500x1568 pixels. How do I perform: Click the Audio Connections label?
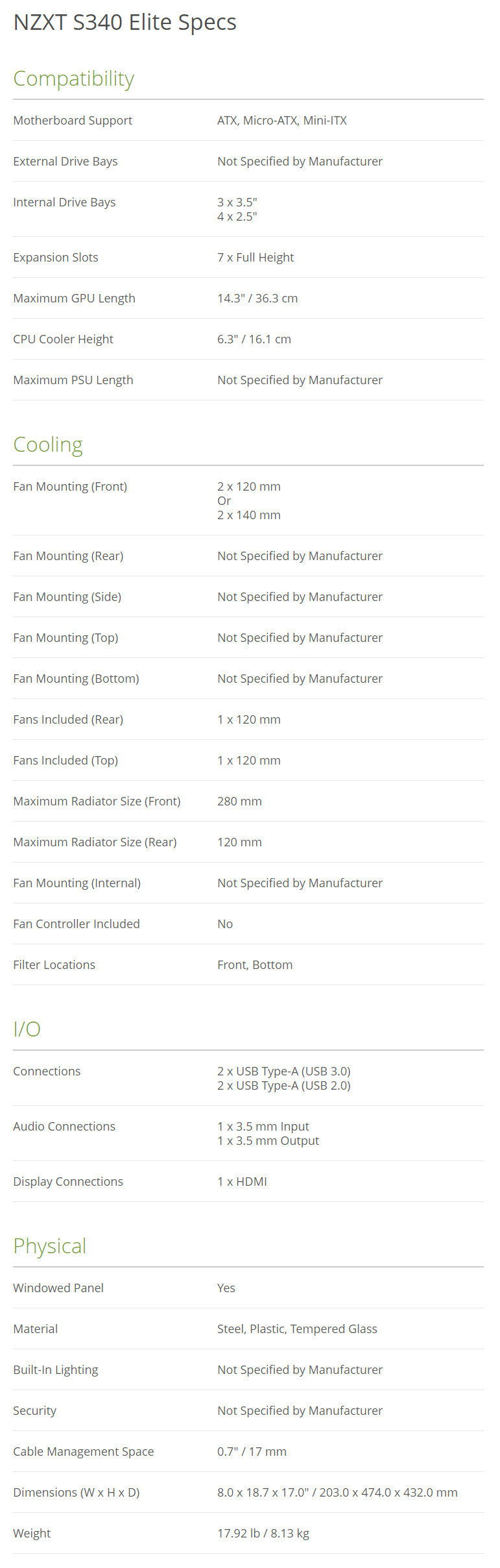pyautogui.click(x=64, y=1127)
